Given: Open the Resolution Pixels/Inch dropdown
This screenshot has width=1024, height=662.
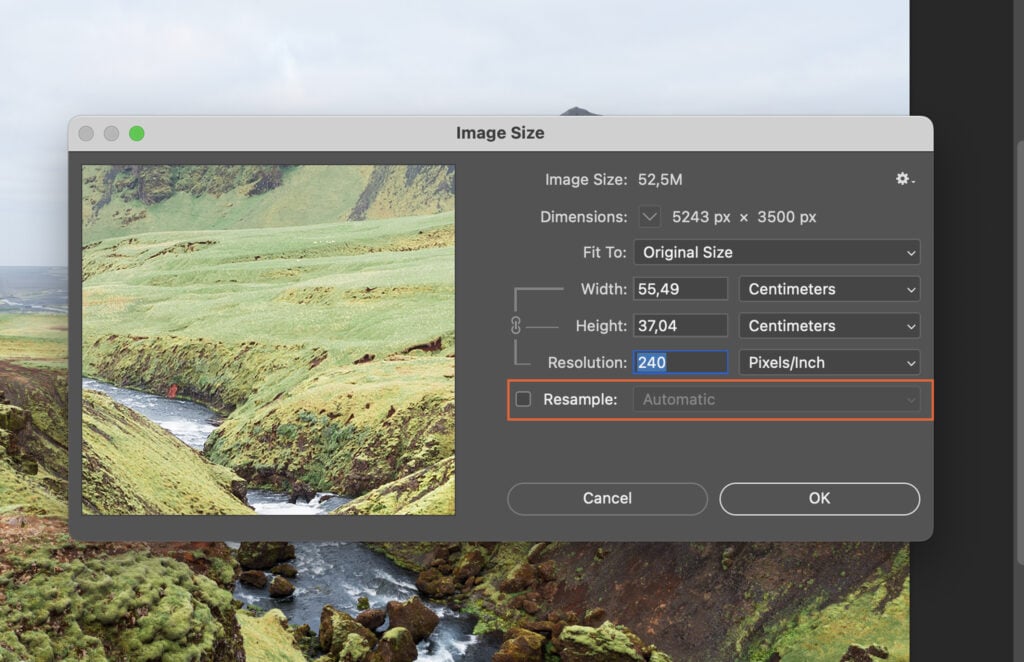Looking at the screenshot, I should pos(829,362).
